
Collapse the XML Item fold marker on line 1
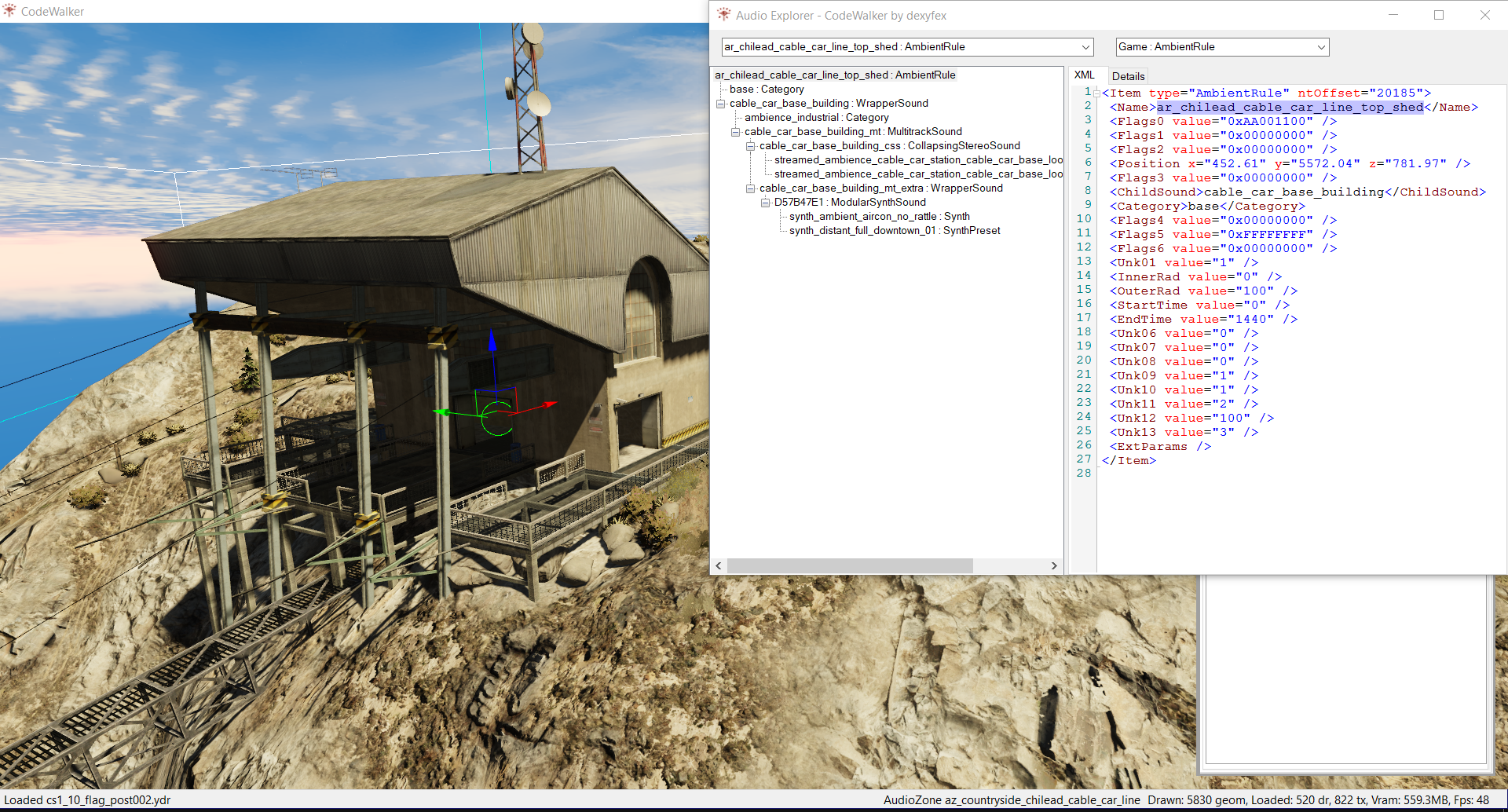(x=1097, y=93)
